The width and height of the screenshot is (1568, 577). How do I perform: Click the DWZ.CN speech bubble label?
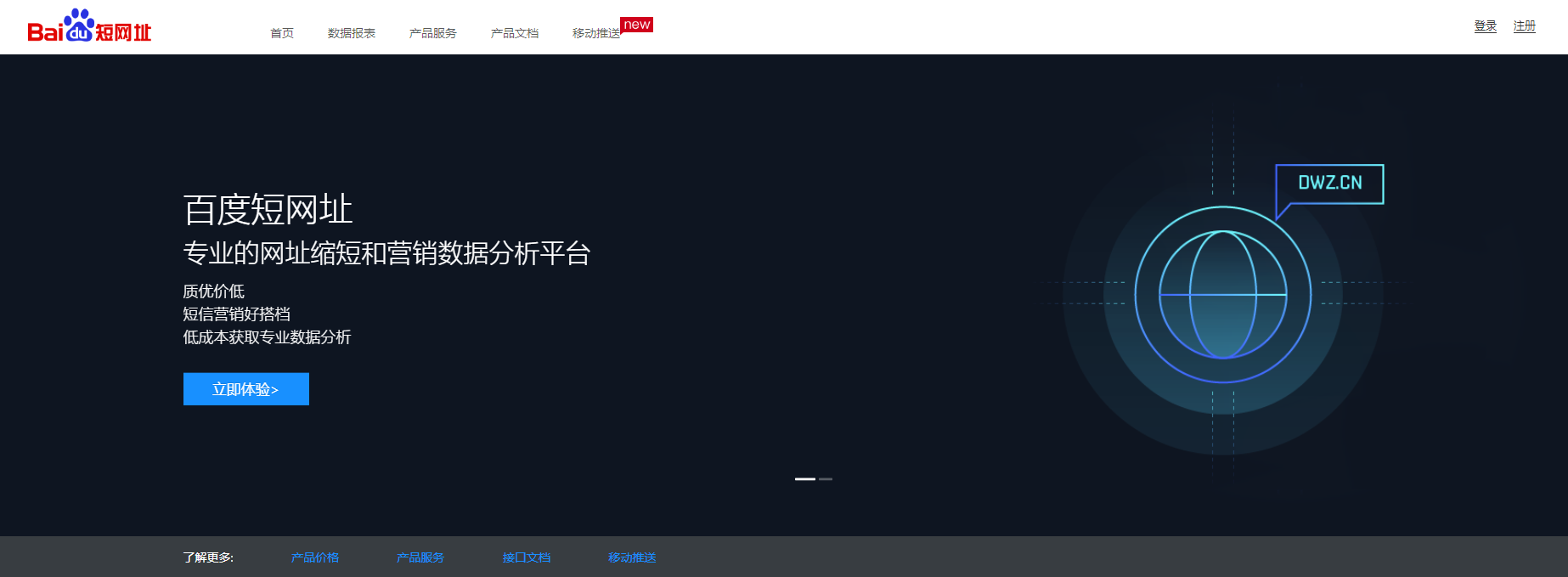tap(1330, 183)
